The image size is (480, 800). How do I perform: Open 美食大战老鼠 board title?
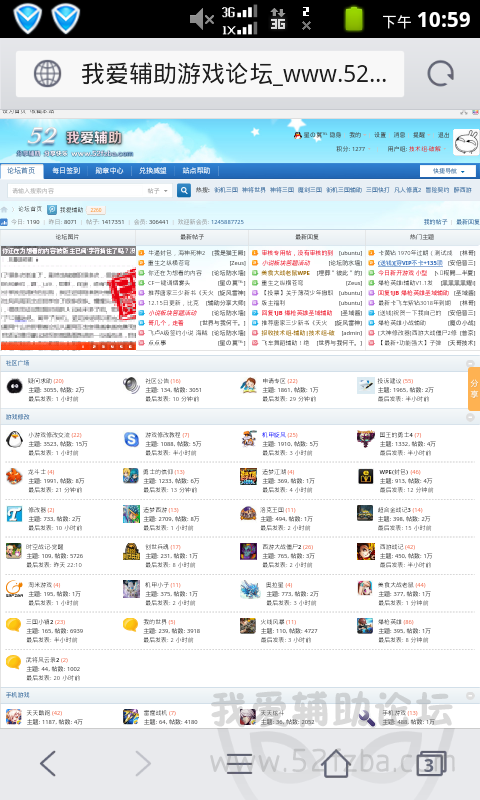pyautogui.click(x=395, y=585)
